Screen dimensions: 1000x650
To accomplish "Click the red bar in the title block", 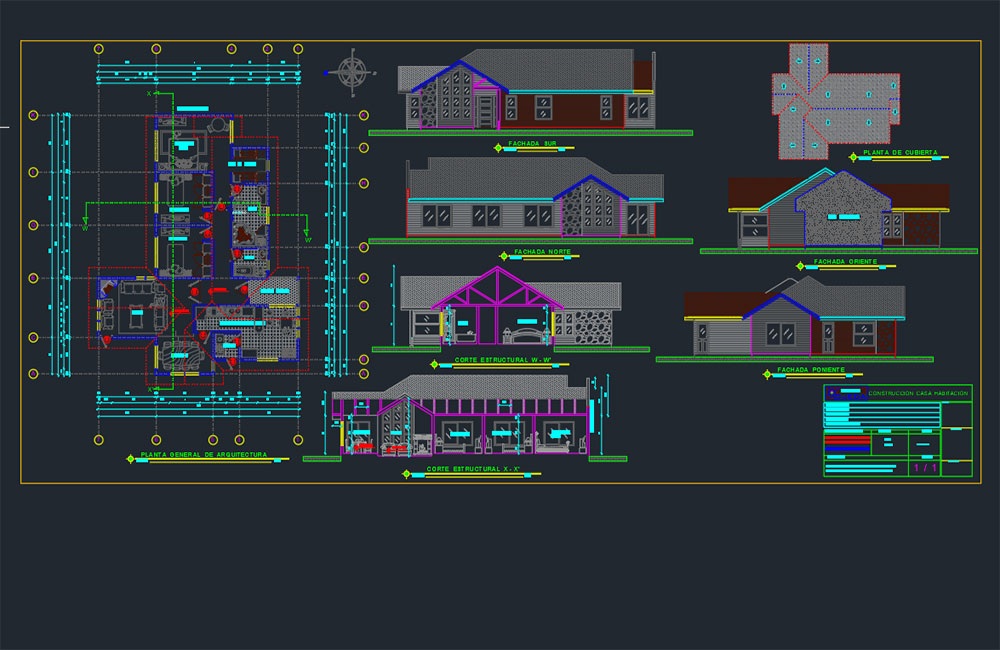I will [x=847, y=439].
